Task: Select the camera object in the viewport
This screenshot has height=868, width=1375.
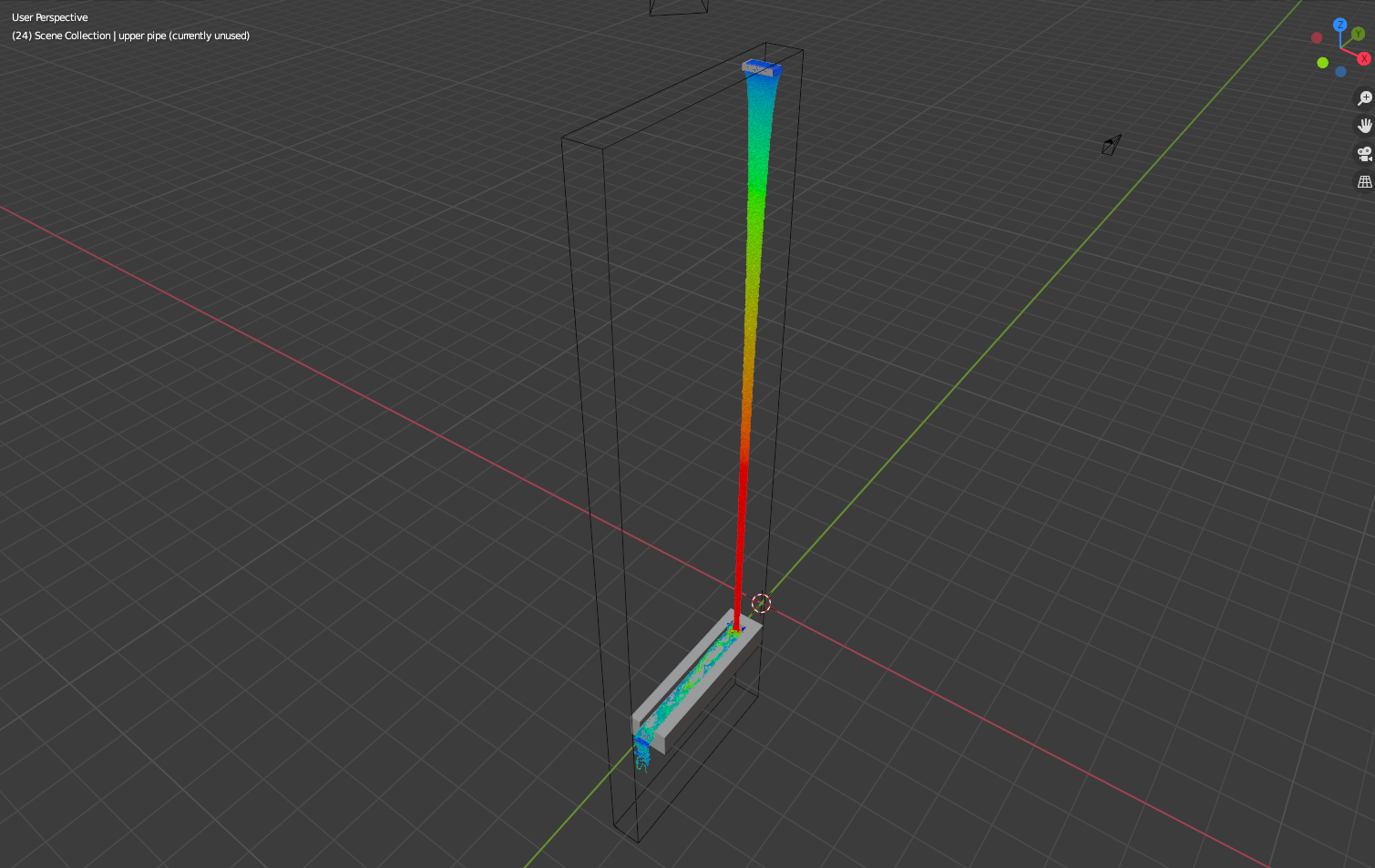Action: (x=1112, y=145)
